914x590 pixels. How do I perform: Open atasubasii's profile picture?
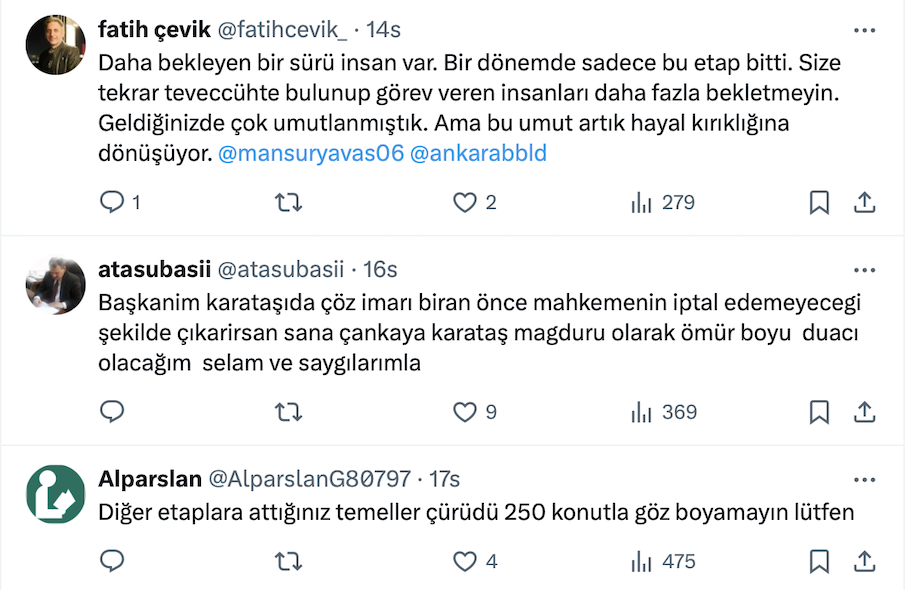point(54,285)
